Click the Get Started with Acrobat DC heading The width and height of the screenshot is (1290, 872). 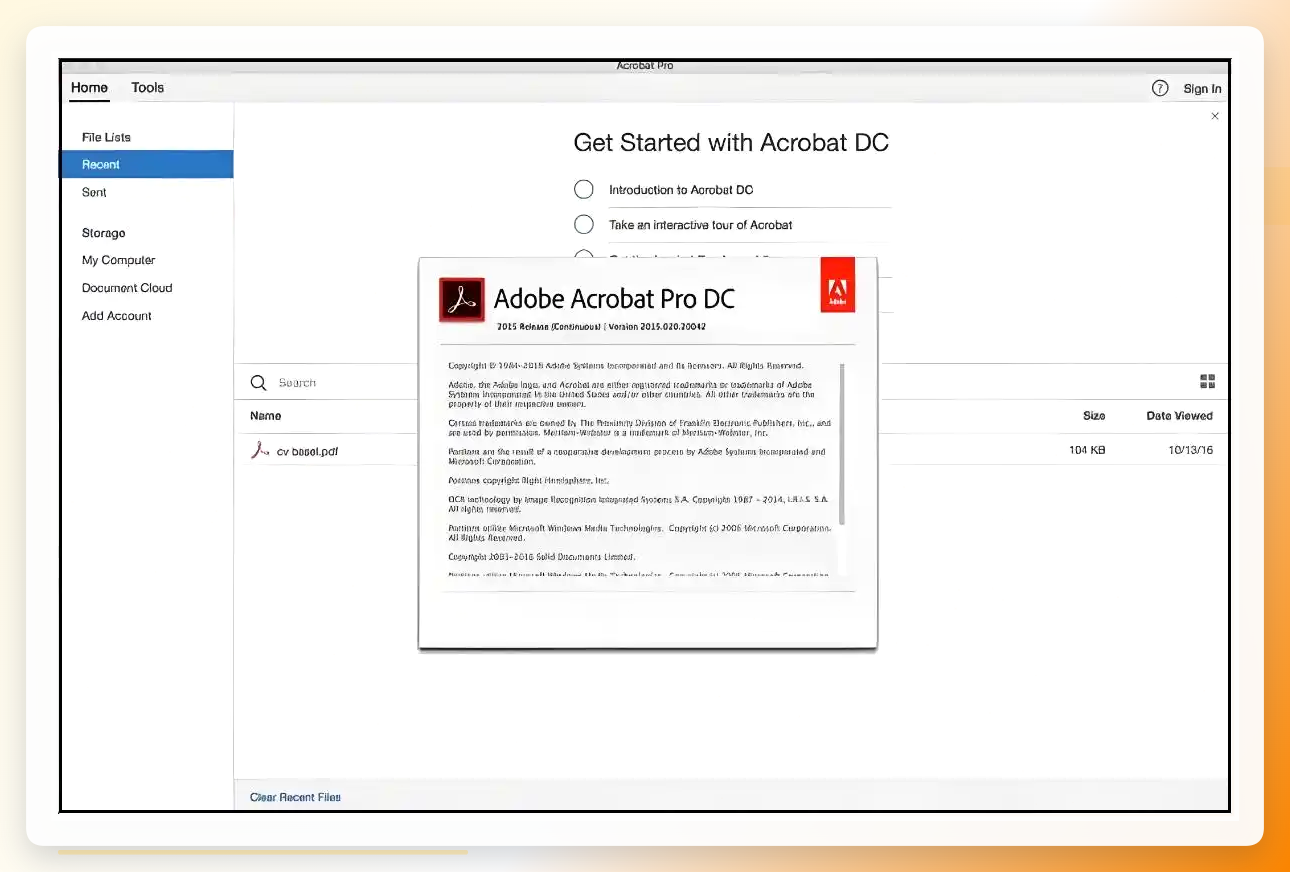(x=731, y=143)
